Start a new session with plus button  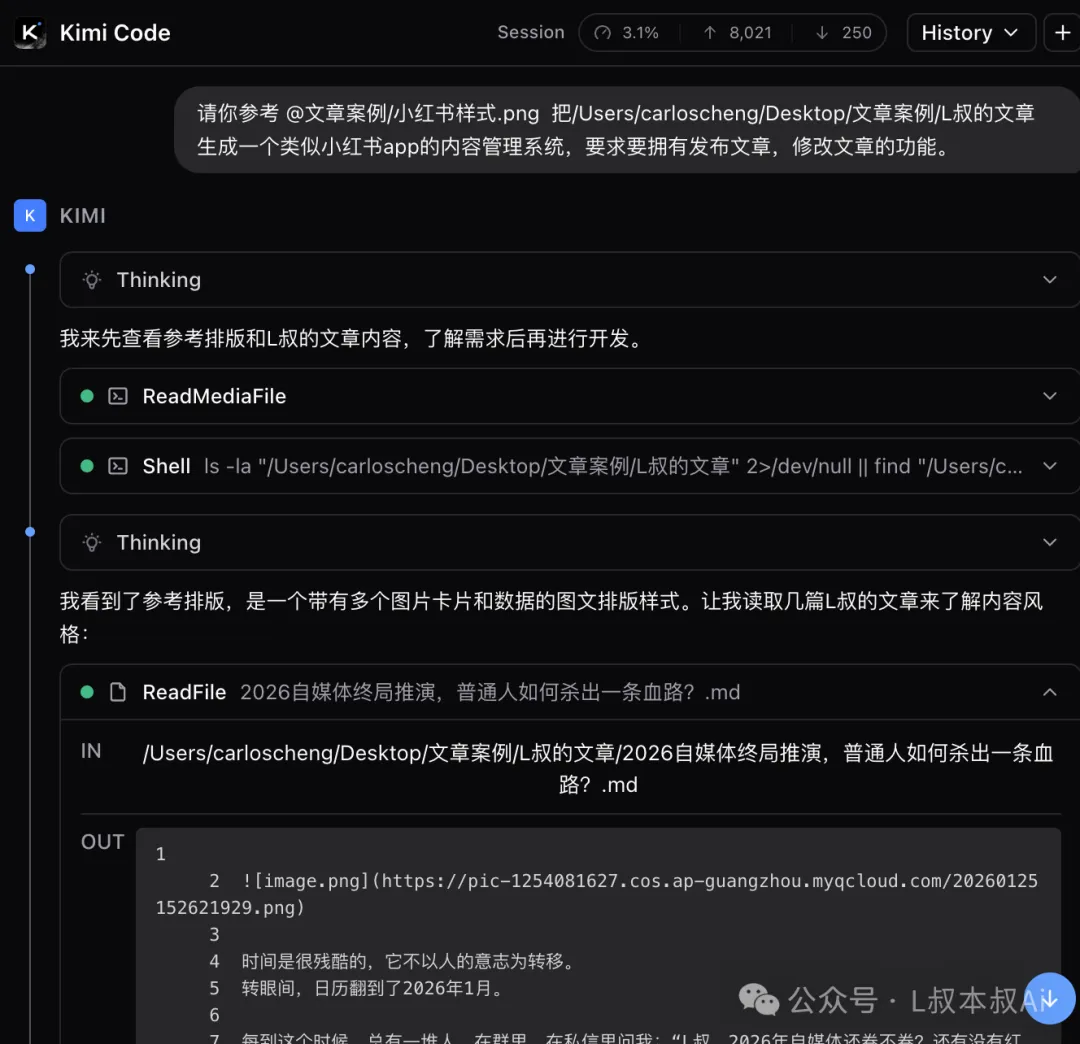pyautogui.click(x=1062, y=32)
